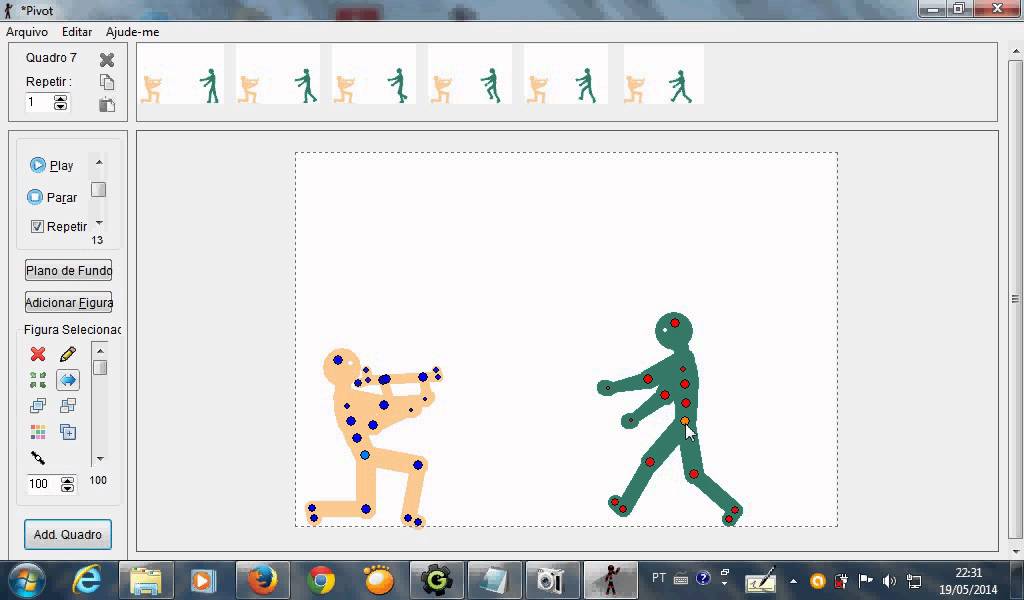Open Firefox from the taskbar
Viewport: 1024px width, 600px height.
[x=262, y=580]
